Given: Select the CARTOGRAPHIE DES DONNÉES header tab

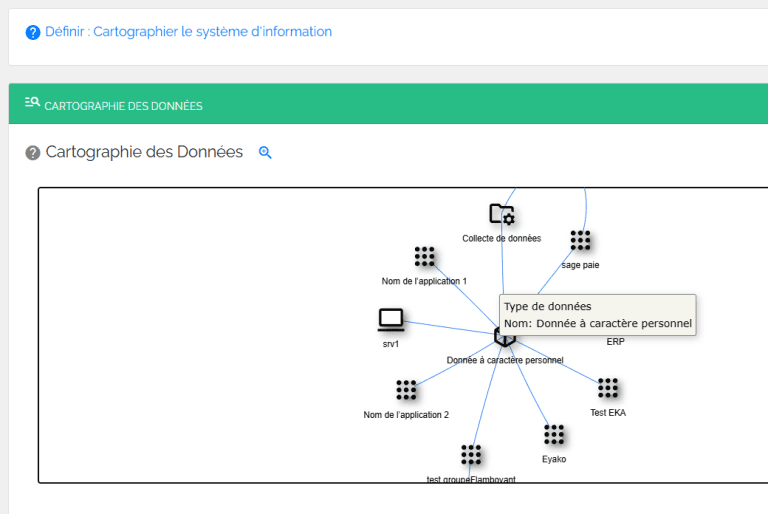Looking at the screenshot, I should (x=123, y=106).
